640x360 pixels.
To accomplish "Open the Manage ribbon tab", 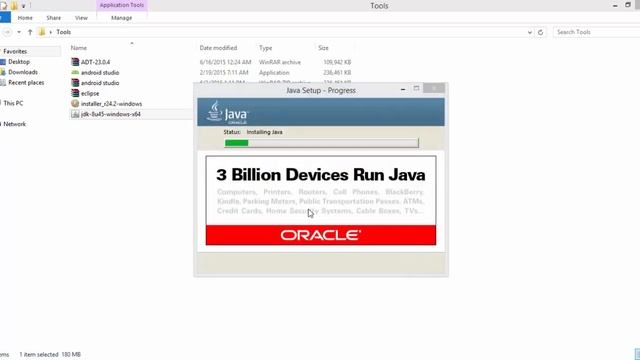I will [x=122, y=18].
